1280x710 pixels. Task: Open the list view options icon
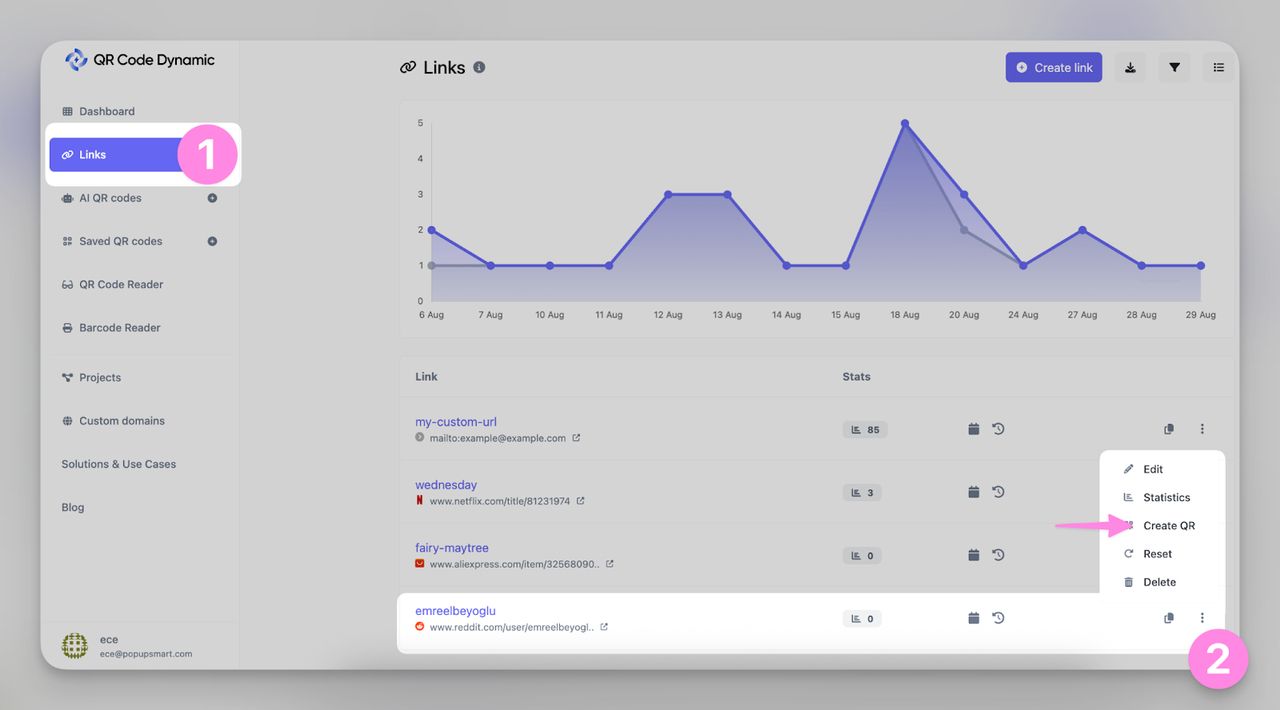pos(1218,68)
